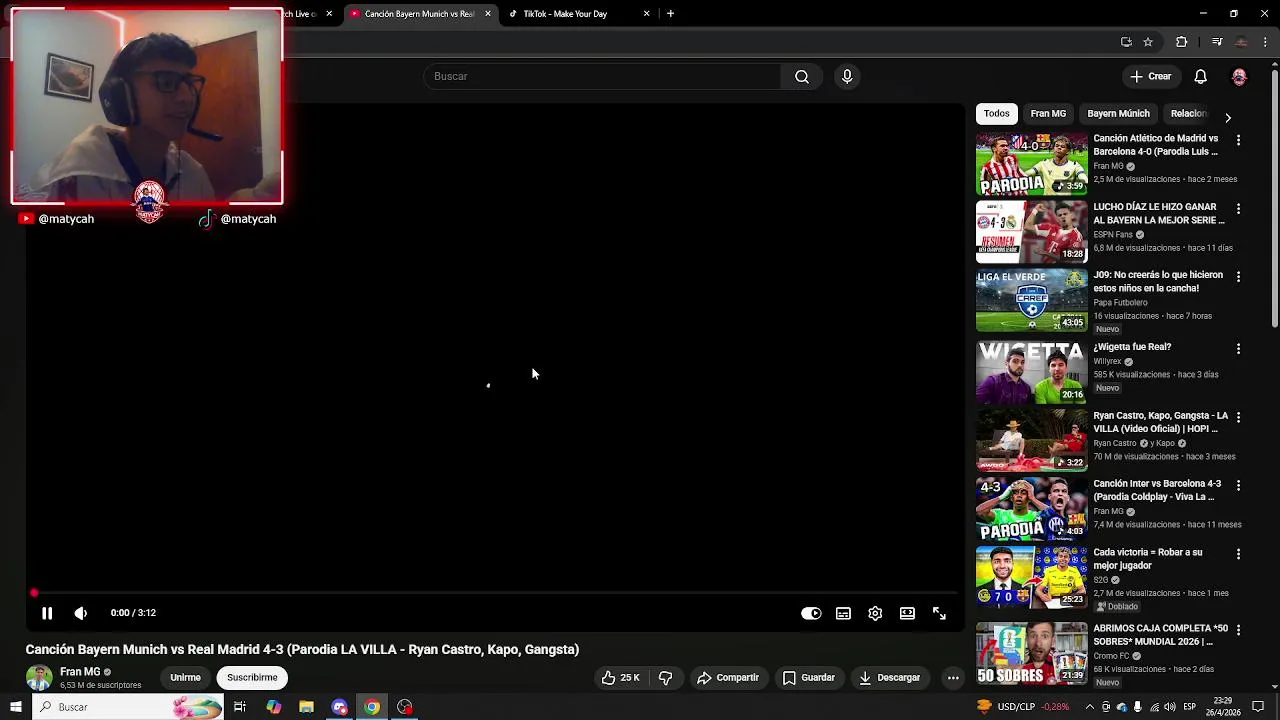Open options for LUCHO DÍAZ video
Screen dimensions: 1280x720
(x=1238, y=209)
